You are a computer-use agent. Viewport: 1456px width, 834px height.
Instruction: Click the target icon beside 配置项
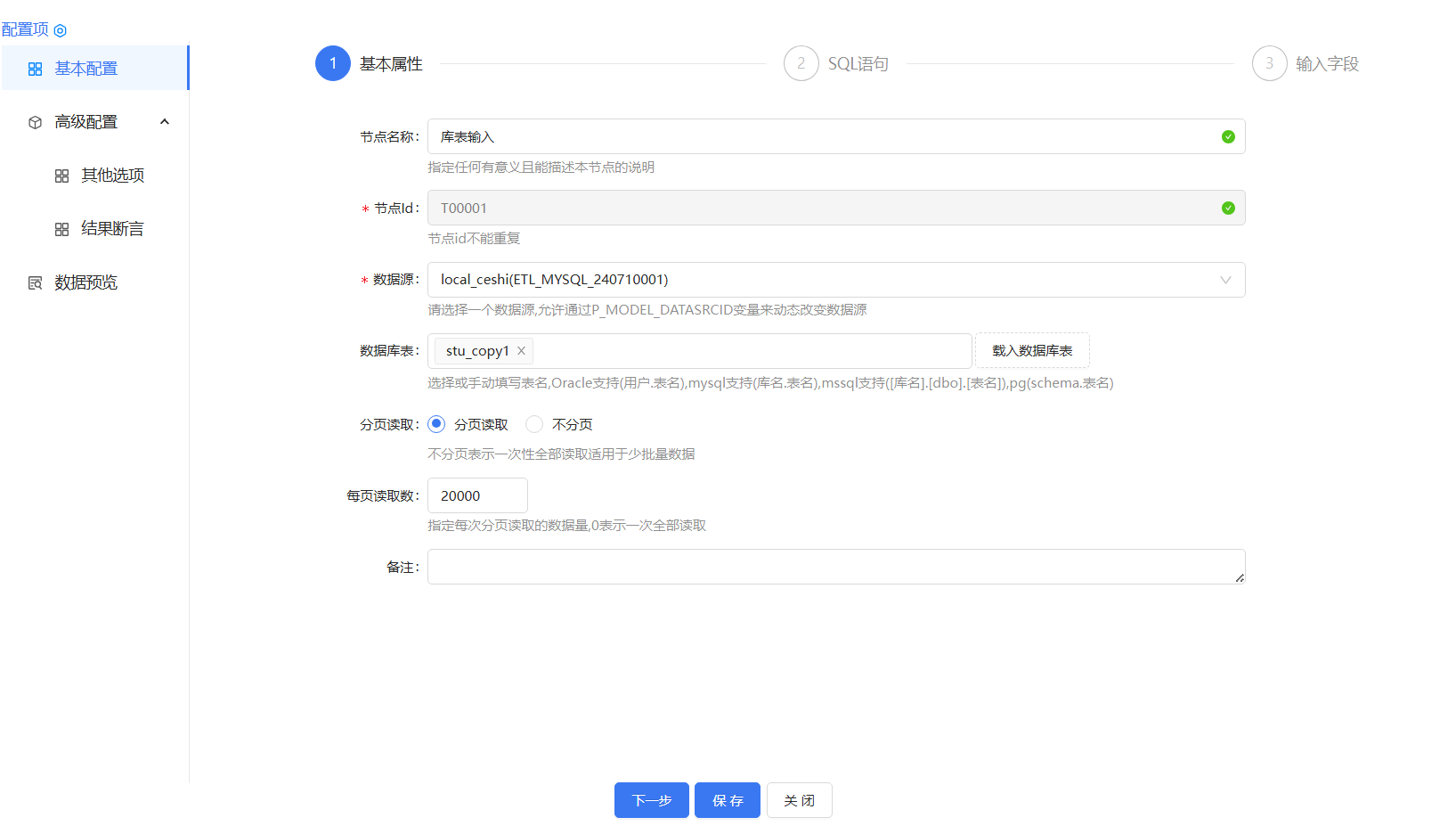point(60,30)
